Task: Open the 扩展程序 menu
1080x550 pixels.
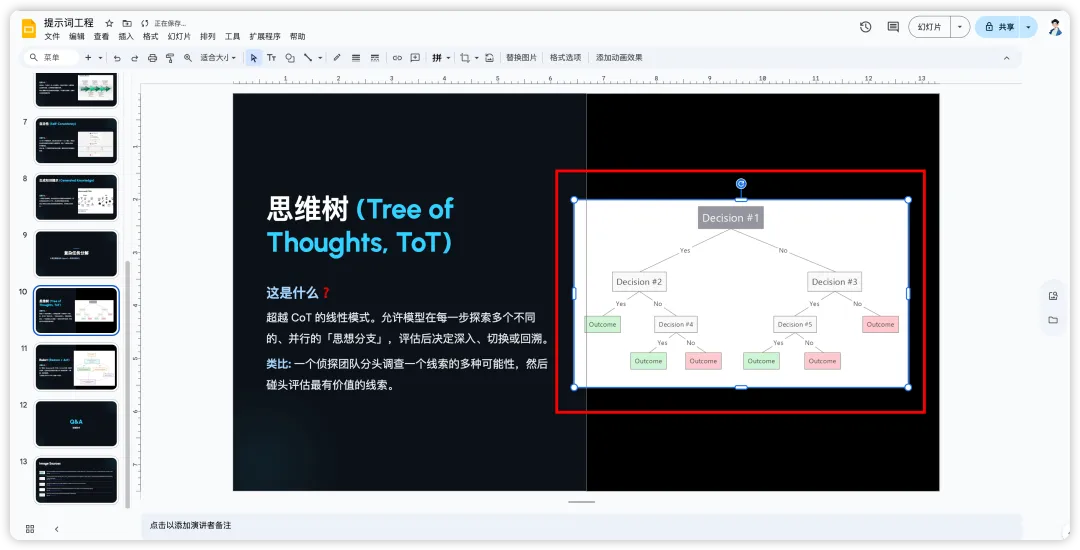Action: (x=265, y=36)
